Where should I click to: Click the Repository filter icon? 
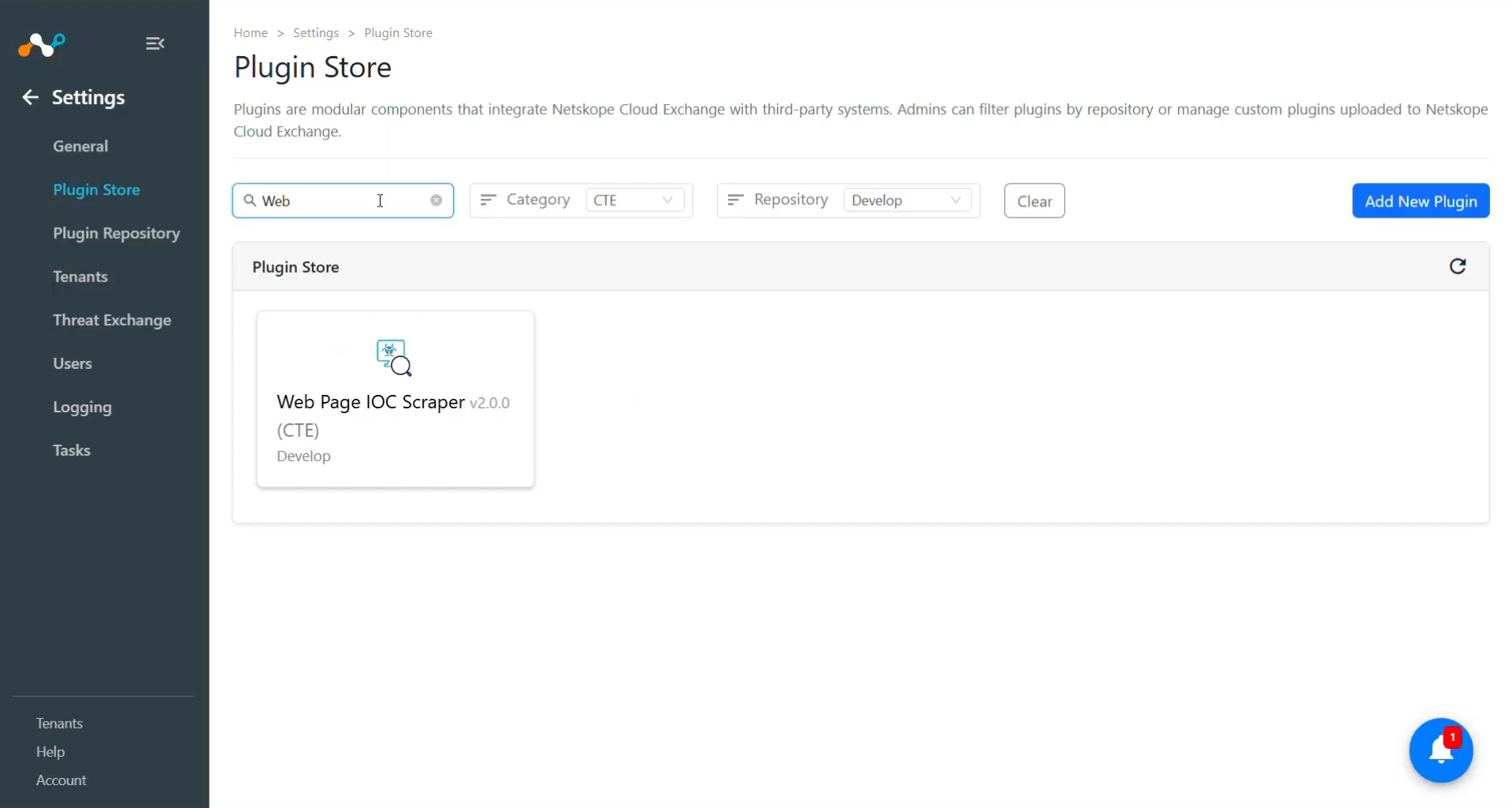[735, 200]
